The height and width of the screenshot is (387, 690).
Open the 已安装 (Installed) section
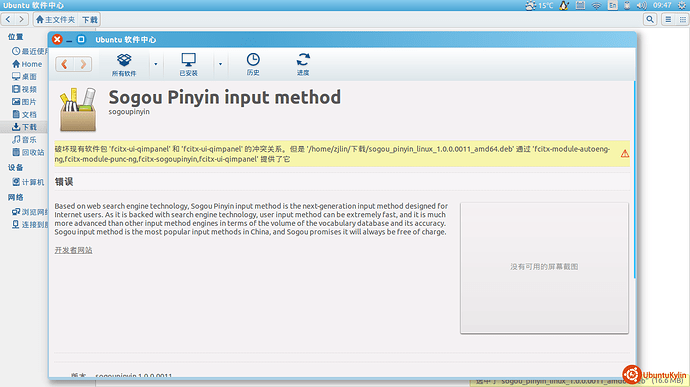(188, 64)
